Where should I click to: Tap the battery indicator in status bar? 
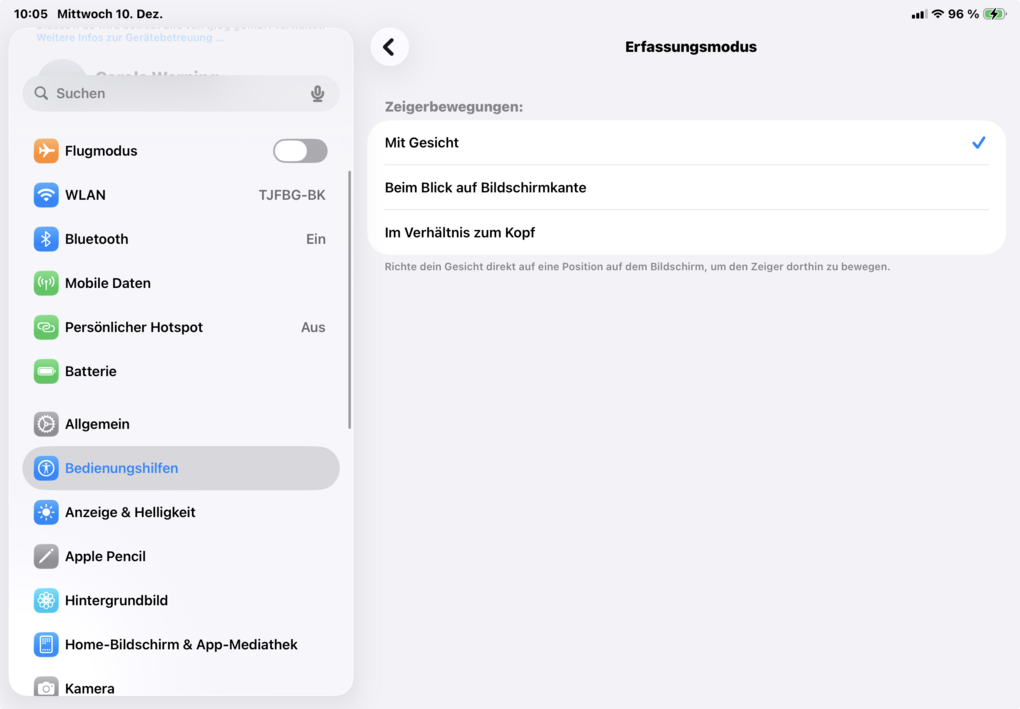(994, 14)
